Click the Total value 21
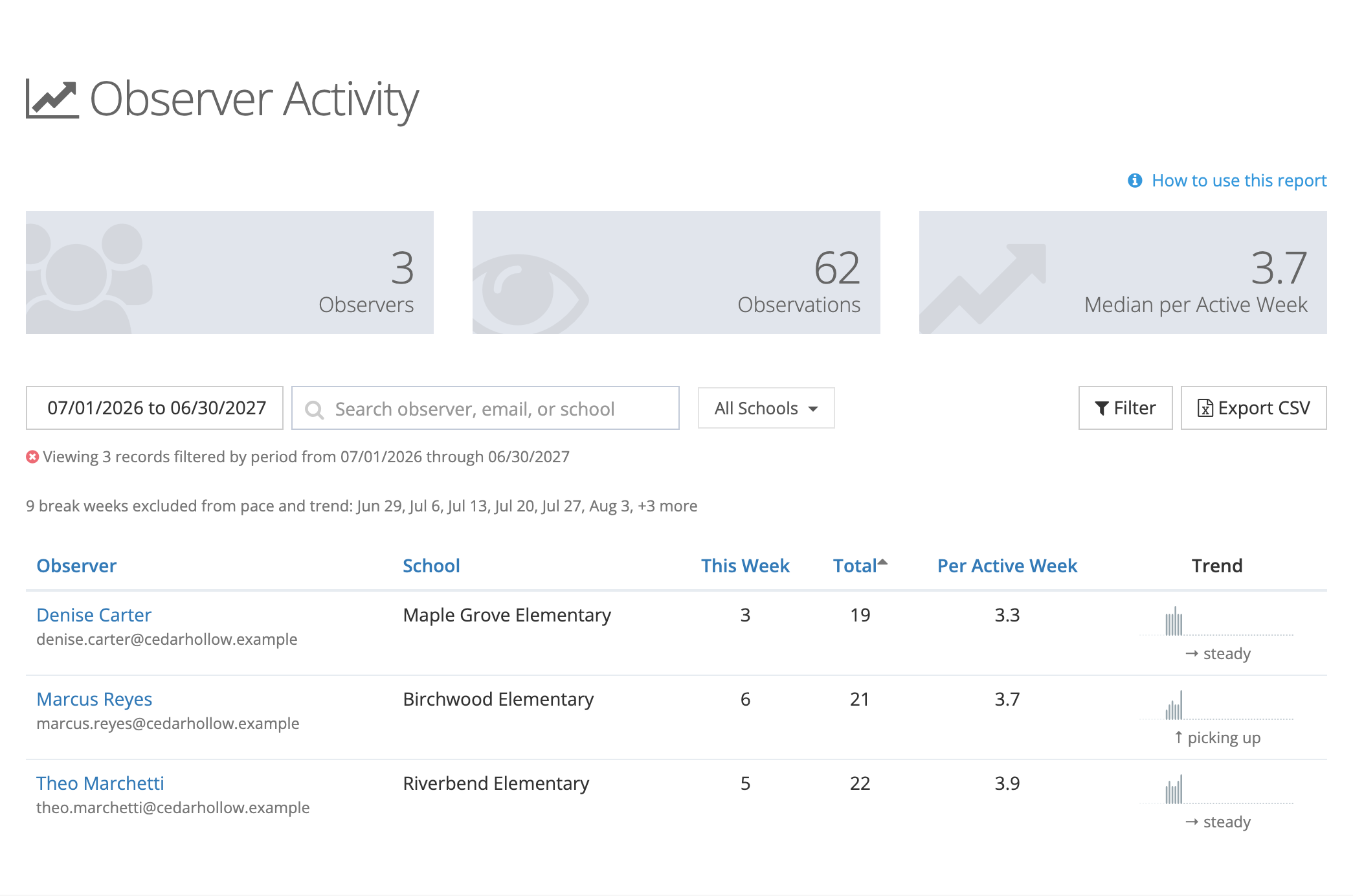Image resolution: width=1353 pixels, height=896 pixels. (860, 699)
